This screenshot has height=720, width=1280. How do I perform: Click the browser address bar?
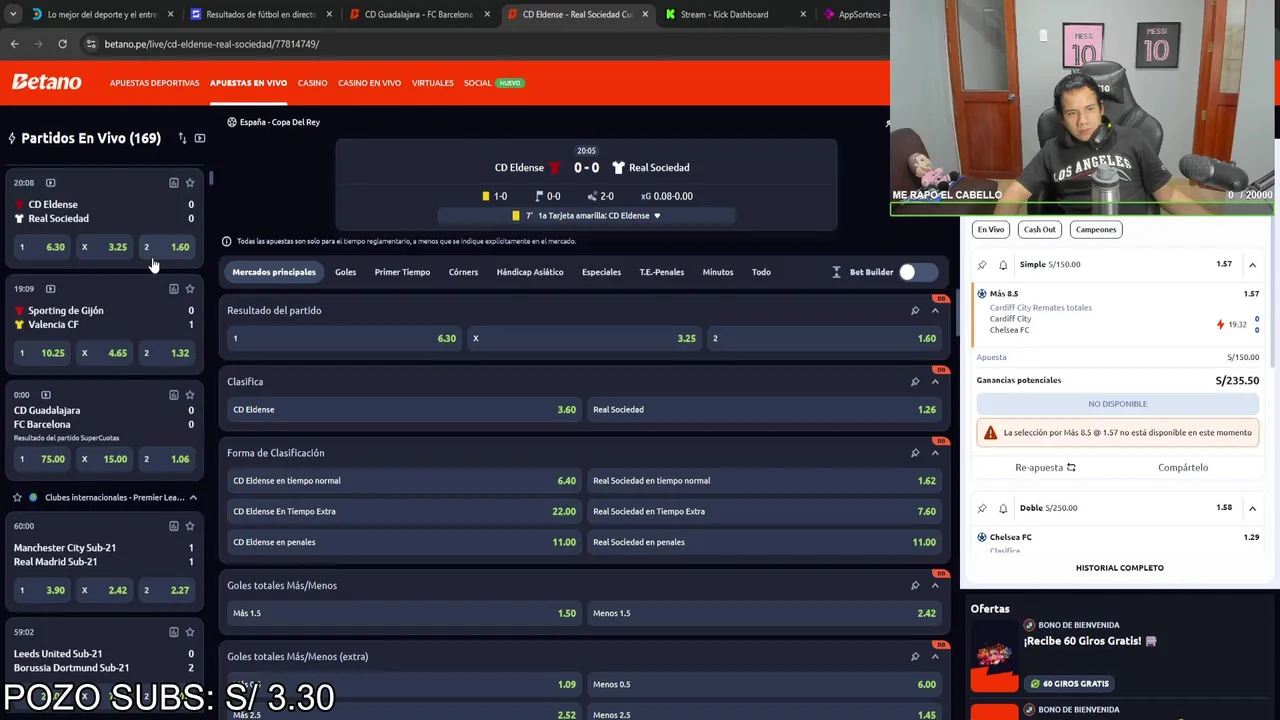(480, 44)
